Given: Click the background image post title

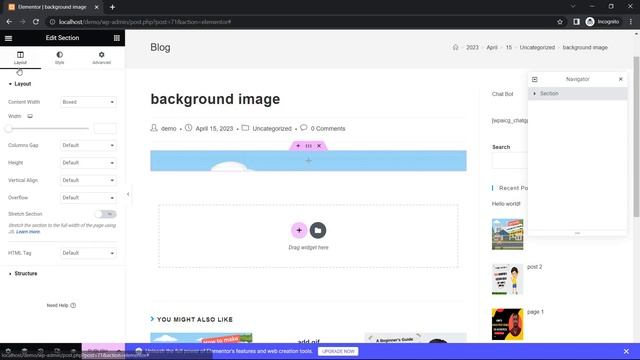Looking at the screenshot, I should click(216, 99).
